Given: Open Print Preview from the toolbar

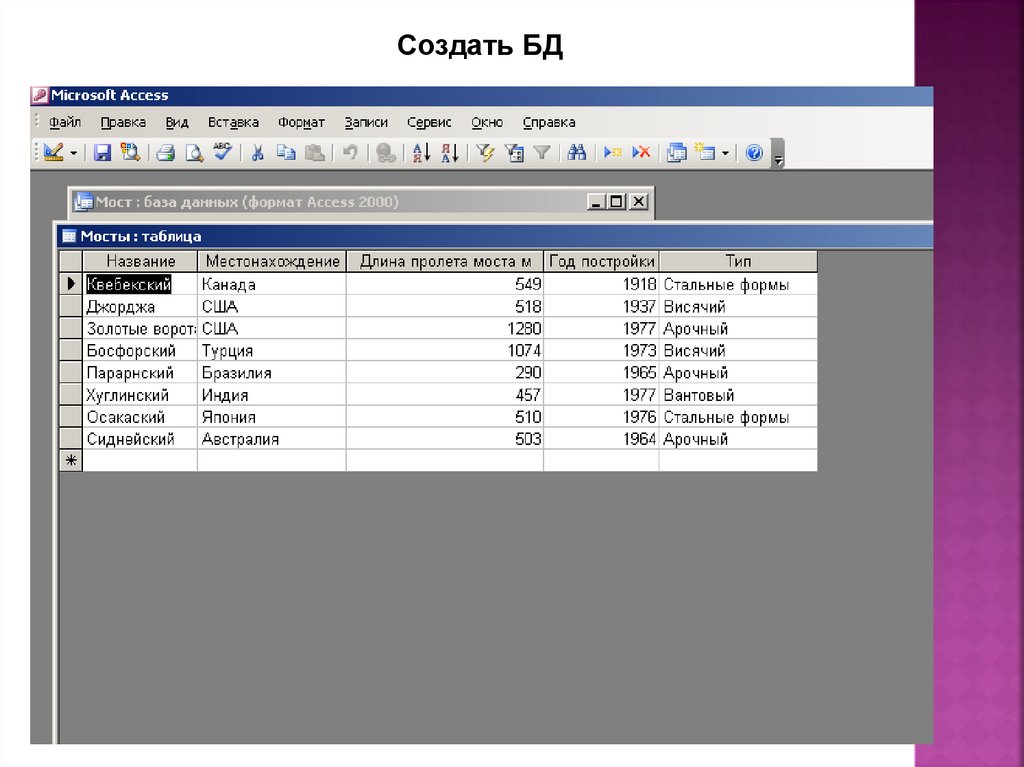Looking at the screenshot, I should tap(194, 153).
